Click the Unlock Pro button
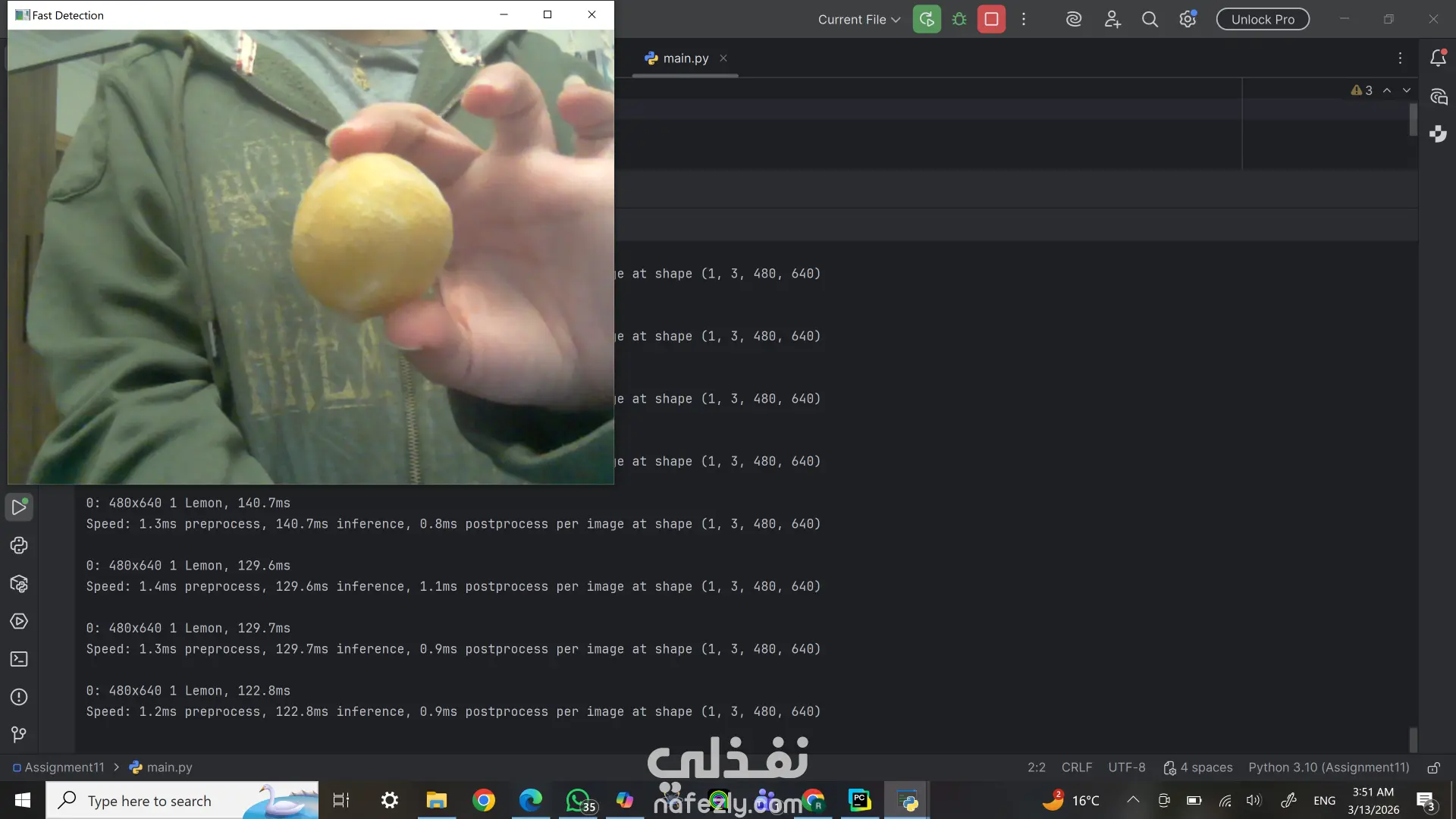 [1263, 20]
